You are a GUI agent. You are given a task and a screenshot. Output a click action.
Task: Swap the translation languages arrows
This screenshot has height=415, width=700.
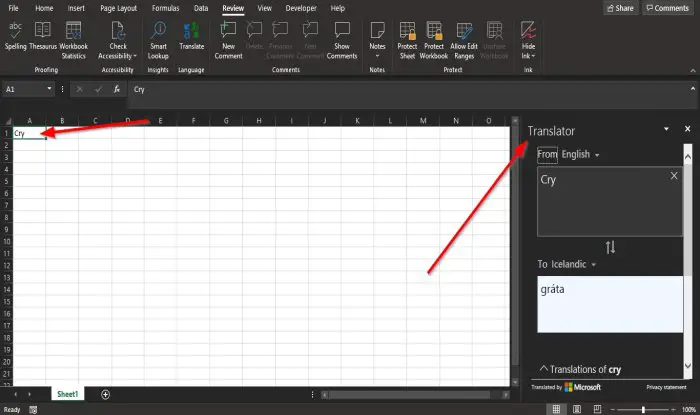610,247
